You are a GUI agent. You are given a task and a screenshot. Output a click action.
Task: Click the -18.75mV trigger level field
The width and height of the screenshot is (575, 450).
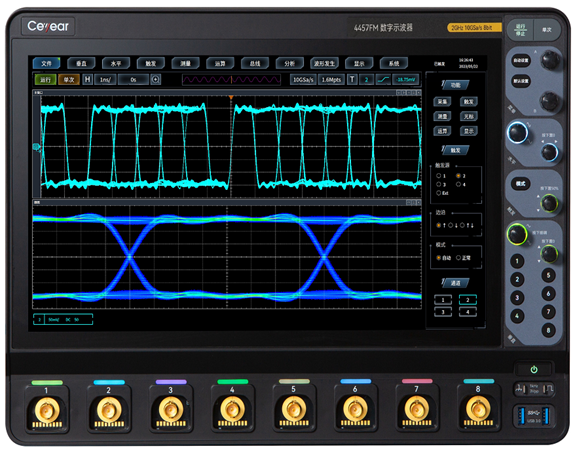(406, 79)
